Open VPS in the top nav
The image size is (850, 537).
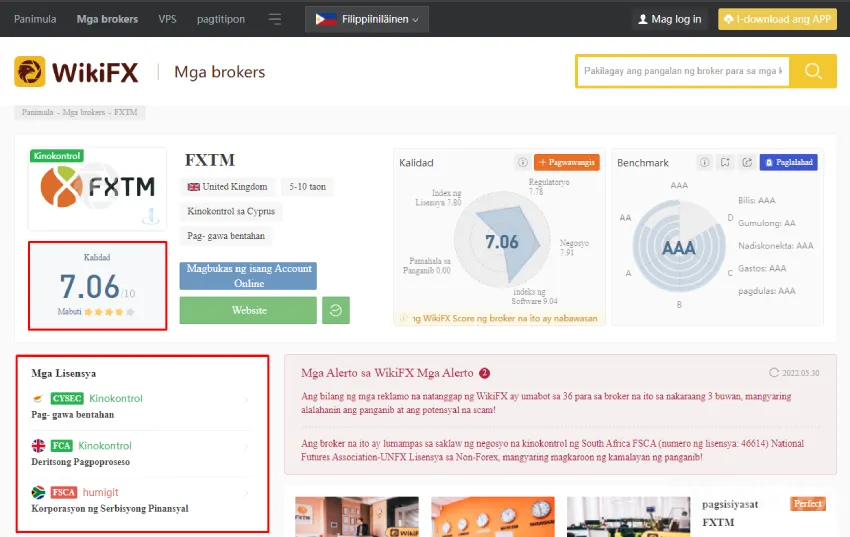168,19
